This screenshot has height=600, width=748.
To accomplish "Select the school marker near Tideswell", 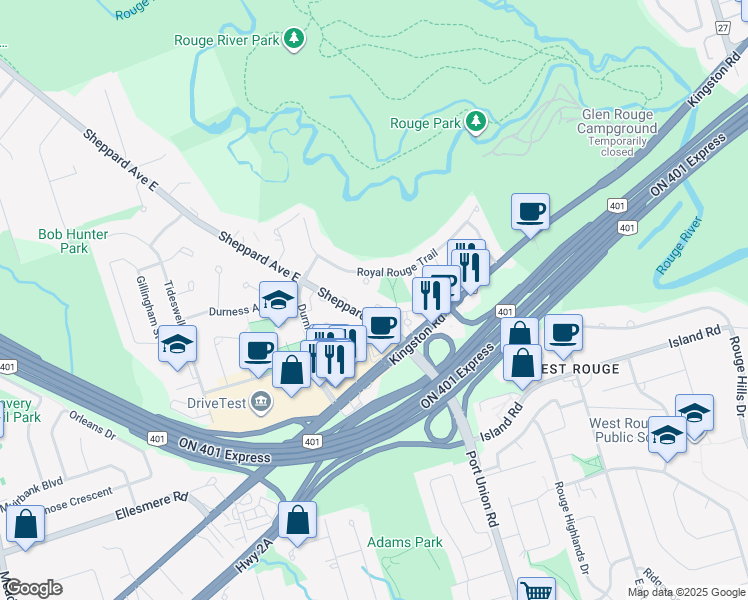I will click(177, 347).
